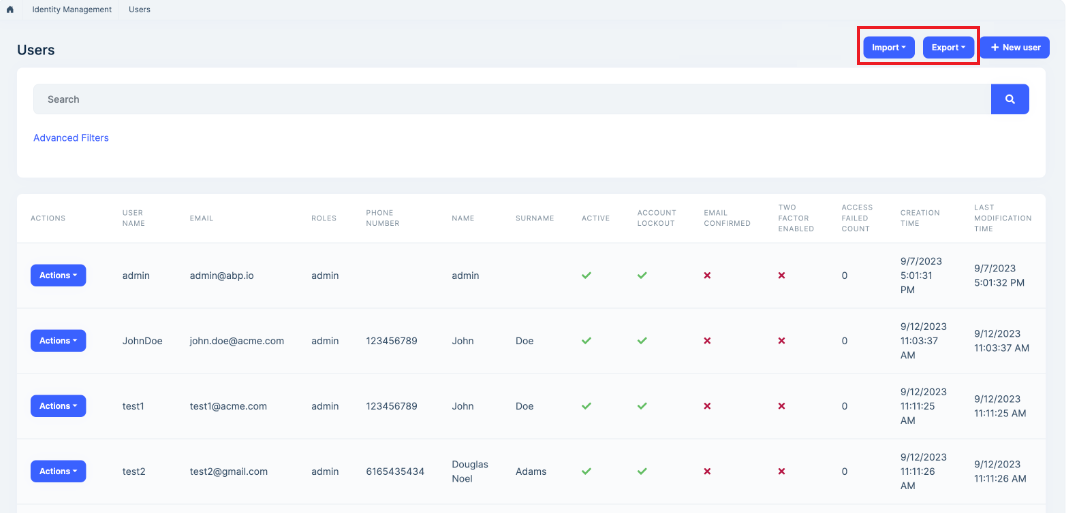Viewport: 1066px width, 513px height.
Task: Create a user with New user button
Action: click(x=1015, y=47)
